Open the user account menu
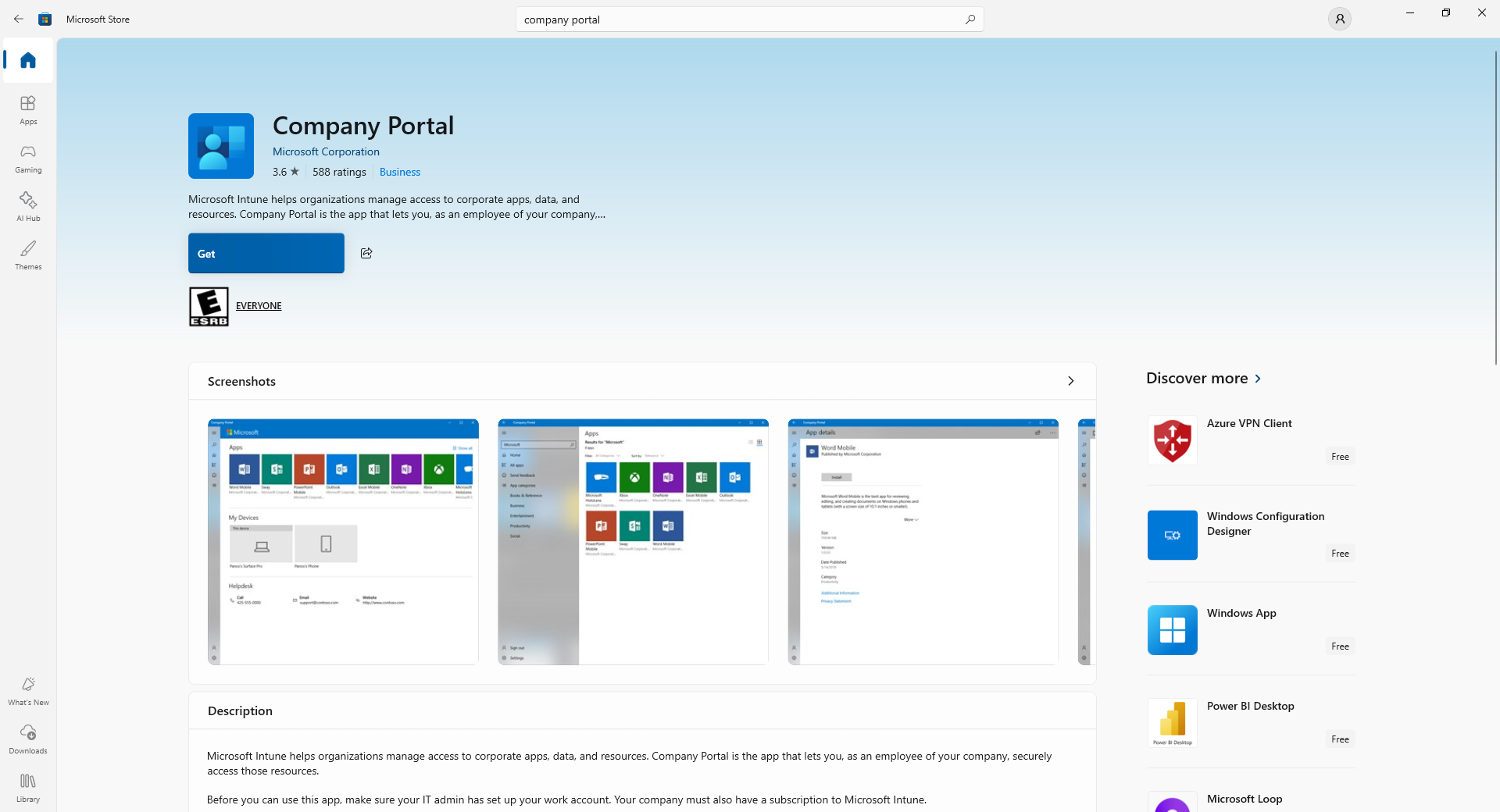This screenshot has height=812, width=1500. [1339, 19]
